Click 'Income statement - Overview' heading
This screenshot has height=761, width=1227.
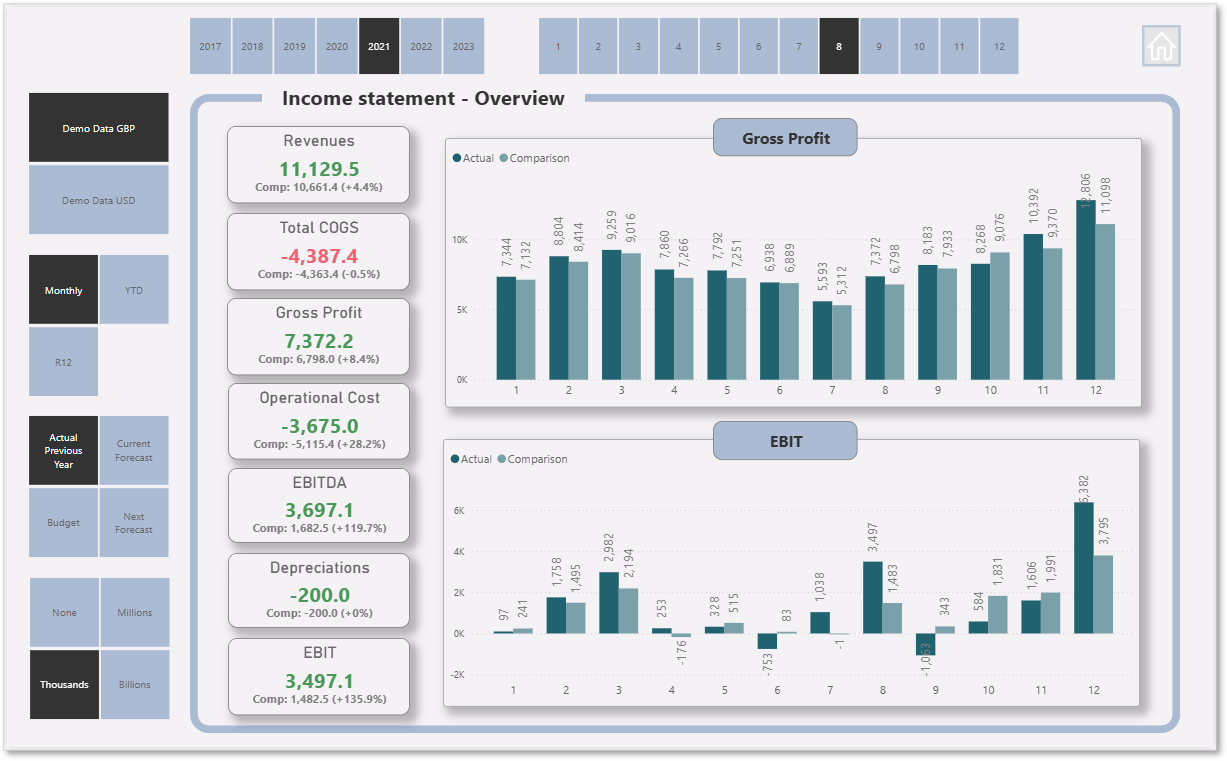click(423, 98)
